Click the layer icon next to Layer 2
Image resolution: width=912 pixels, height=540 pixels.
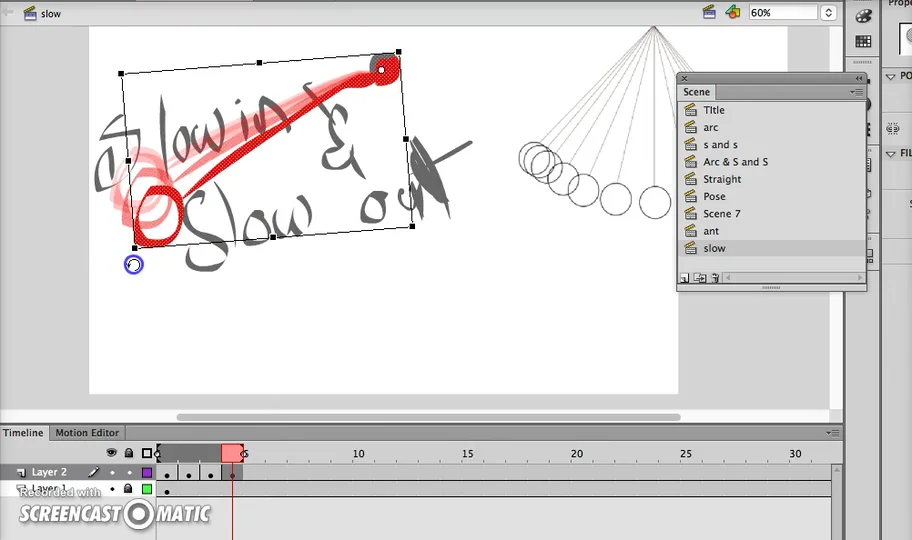click(x=21, y=472)
